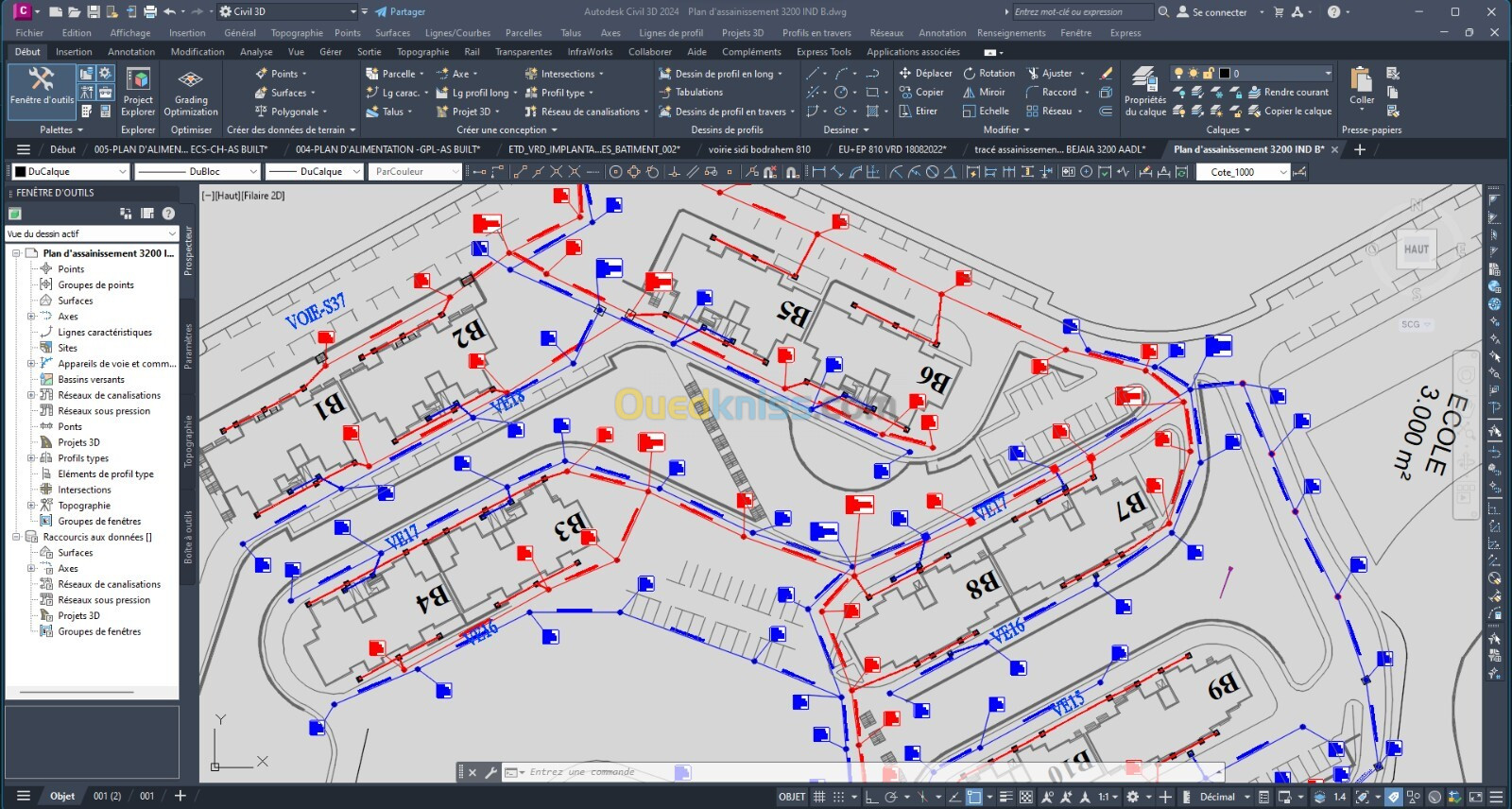
Task: Switch to 001 (2) layout tab
Action: (107, 796)
